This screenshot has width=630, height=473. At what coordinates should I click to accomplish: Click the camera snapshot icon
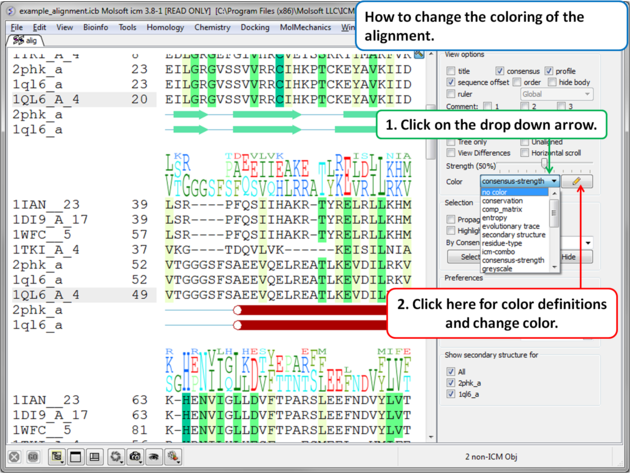[136, 457]
